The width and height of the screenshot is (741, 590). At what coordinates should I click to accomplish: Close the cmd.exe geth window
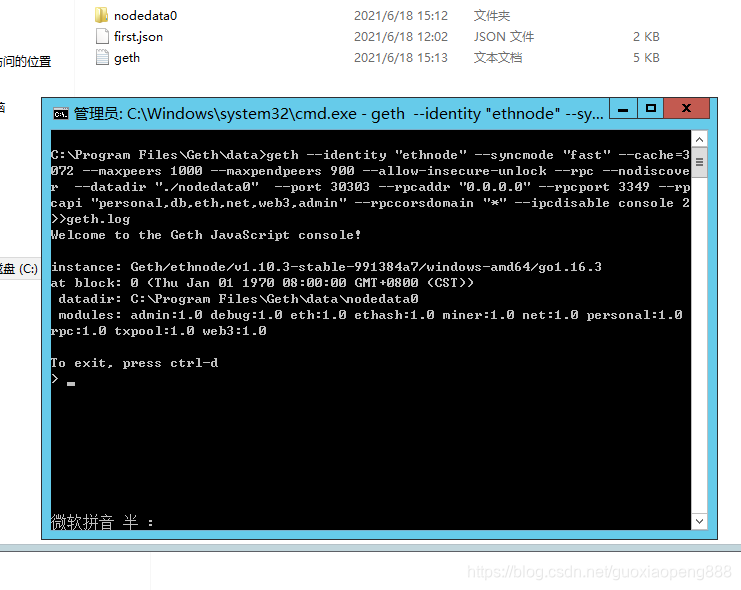tap(687, 109)
